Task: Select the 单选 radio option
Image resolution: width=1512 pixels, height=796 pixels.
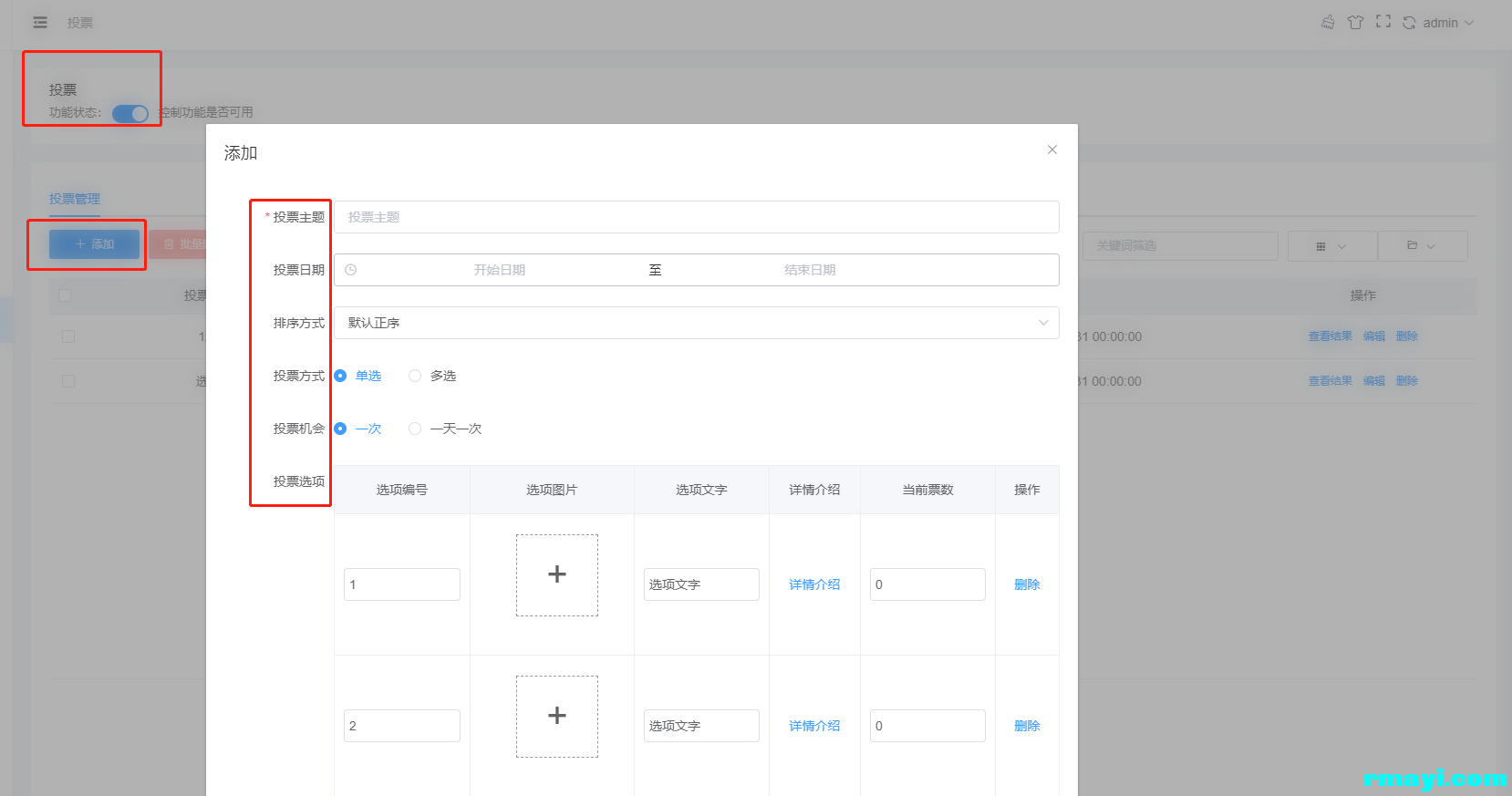Action: click(357, 376)
